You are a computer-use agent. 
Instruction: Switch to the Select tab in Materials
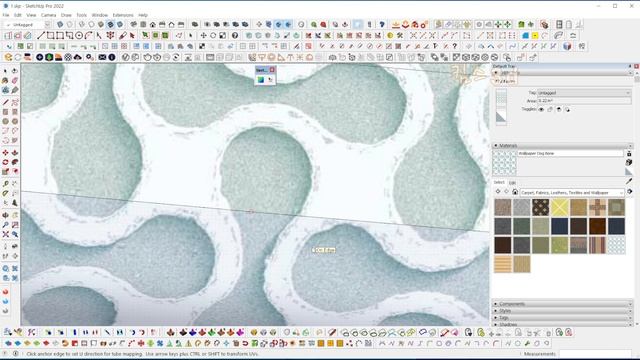(x=499, y=182)
